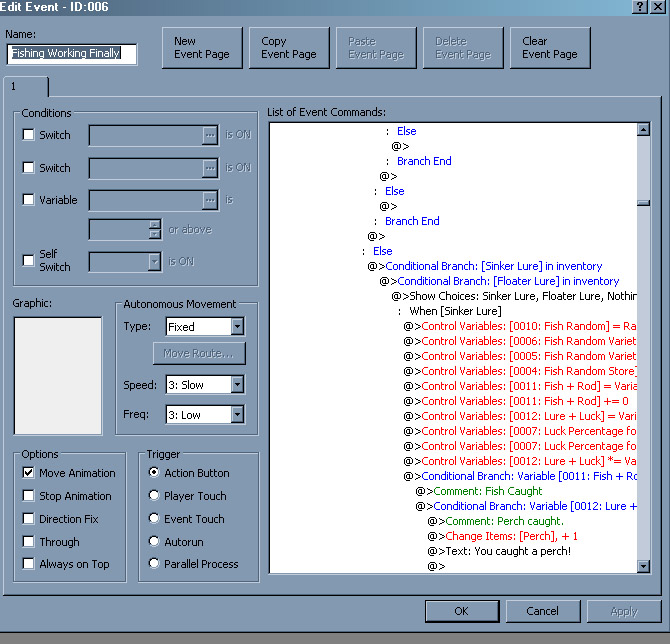This screenshot has height=644, width=670.
Task: Open the Freq dropdown
Action: click(x=237, y=414)
